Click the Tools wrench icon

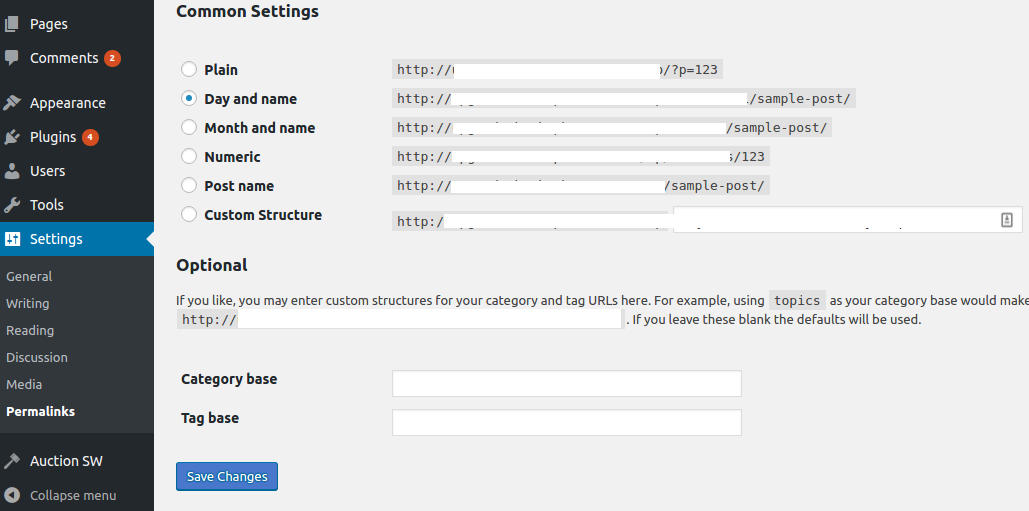tap(12, 205)
